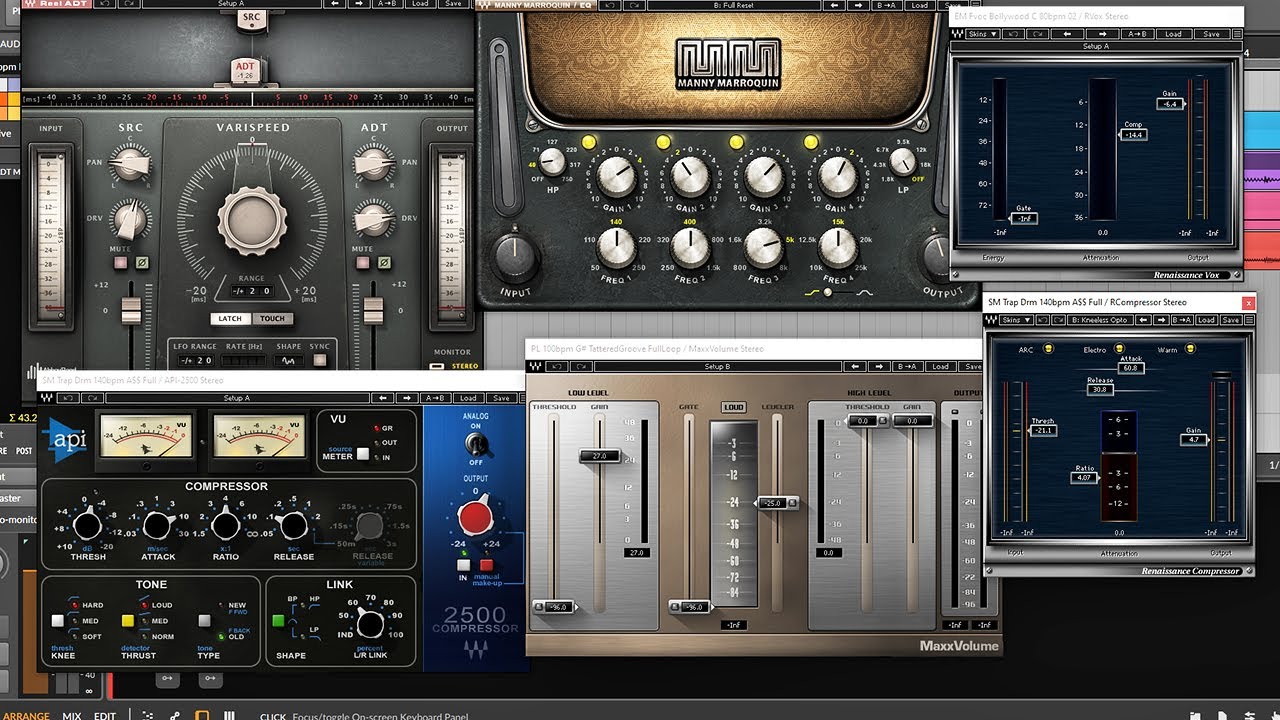Click the LOUD button in MaxxVolume
The image size is (1280, 720).
click(x=733, y=407)
